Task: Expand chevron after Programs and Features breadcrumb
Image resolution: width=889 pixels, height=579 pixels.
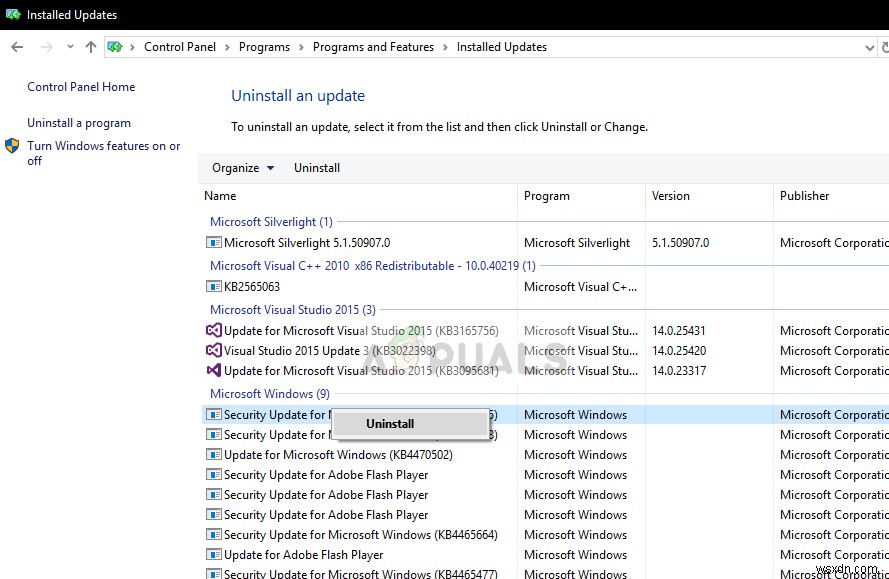Action: click(445, 48)
